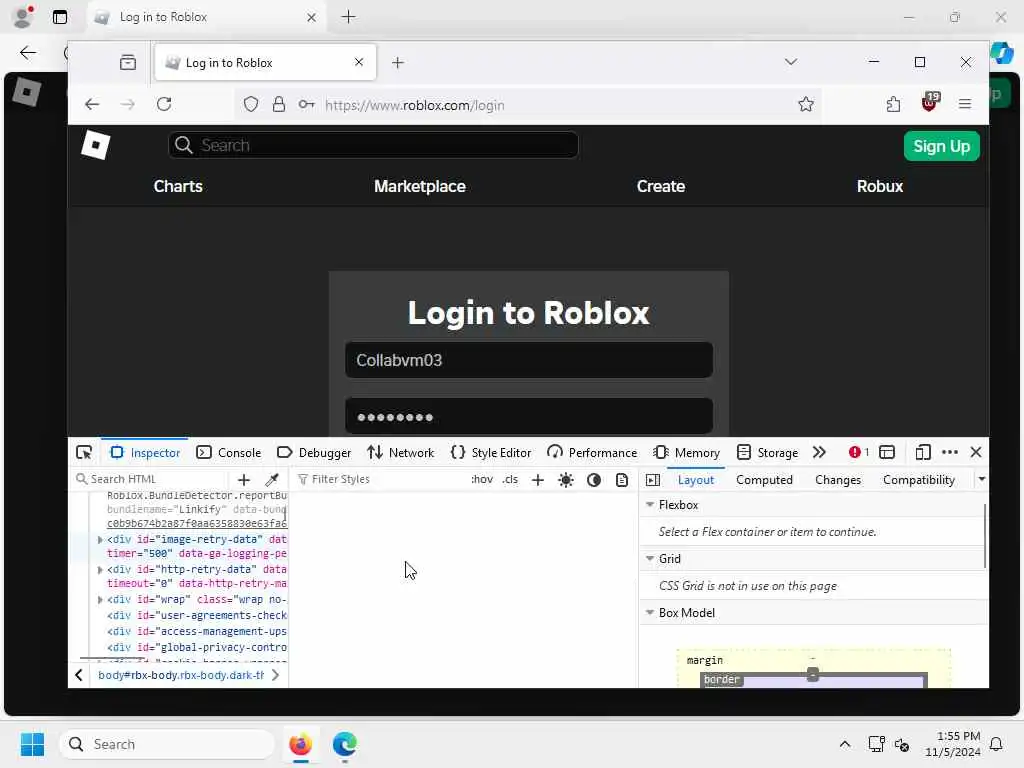Add a new style rule with plus icon

point(538,480)
